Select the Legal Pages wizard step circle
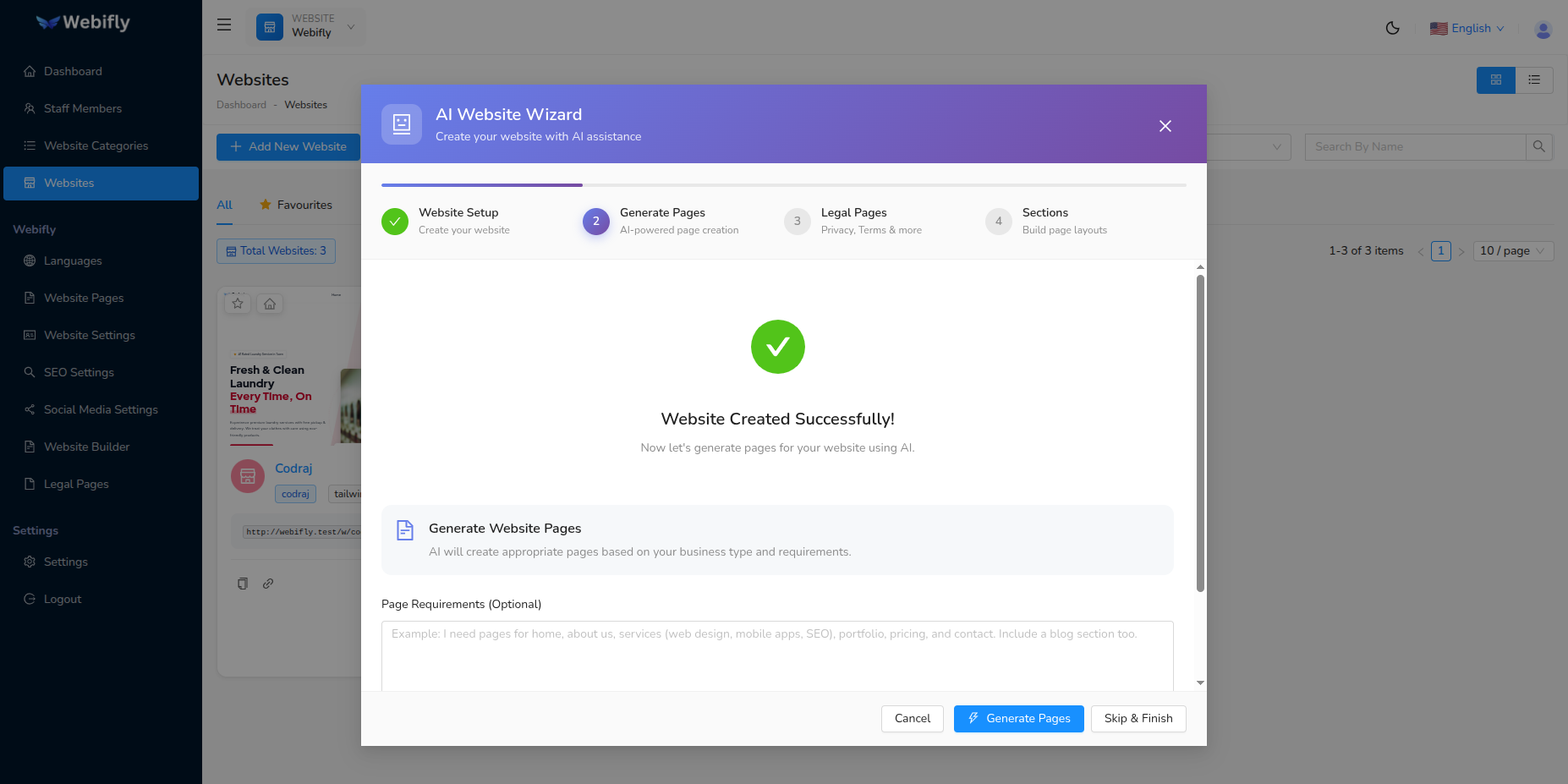The image size is (1568, 784). click(x=796, y=221)
